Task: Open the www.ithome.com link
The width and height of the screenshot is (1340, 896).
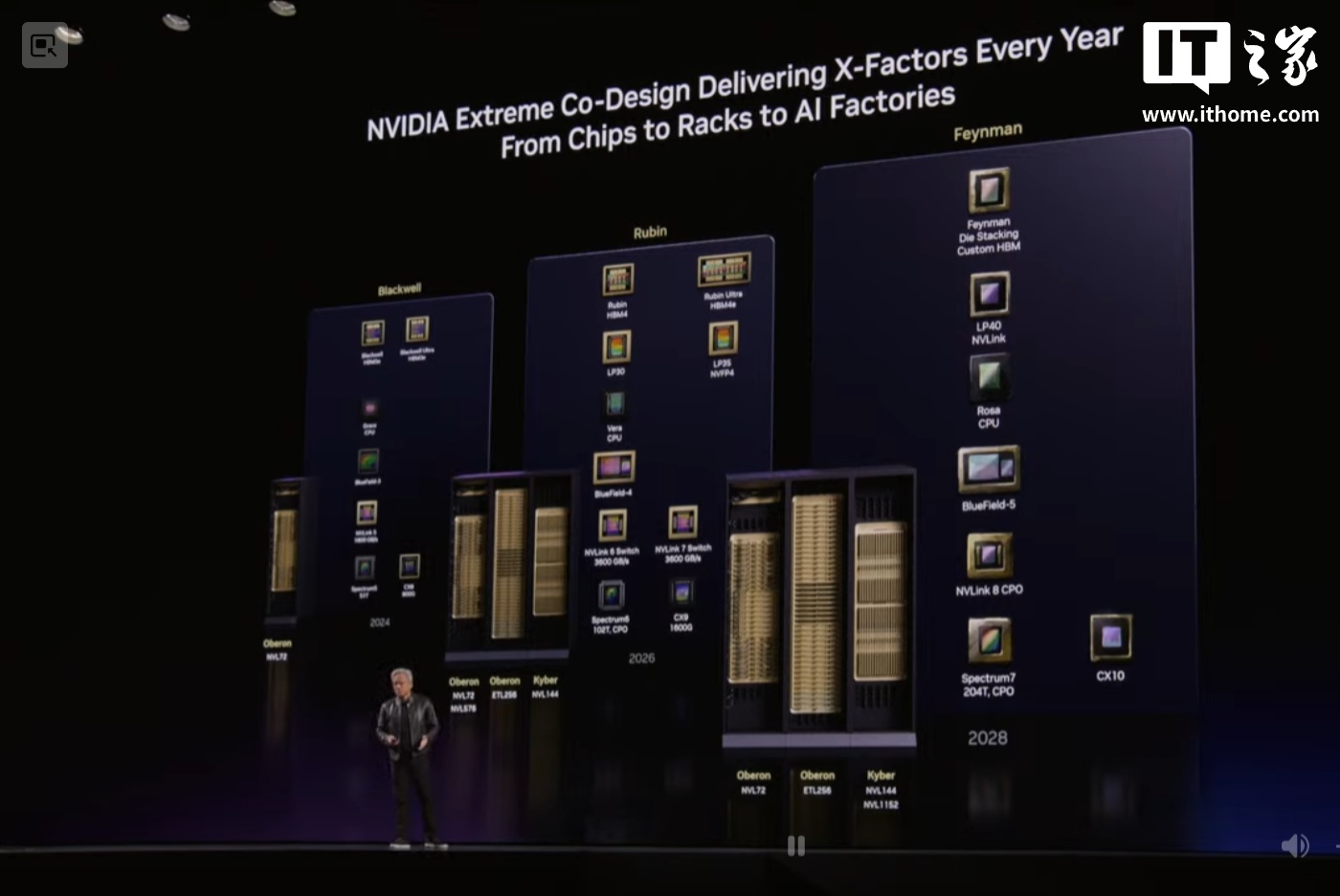Action: coord(1230,115)
